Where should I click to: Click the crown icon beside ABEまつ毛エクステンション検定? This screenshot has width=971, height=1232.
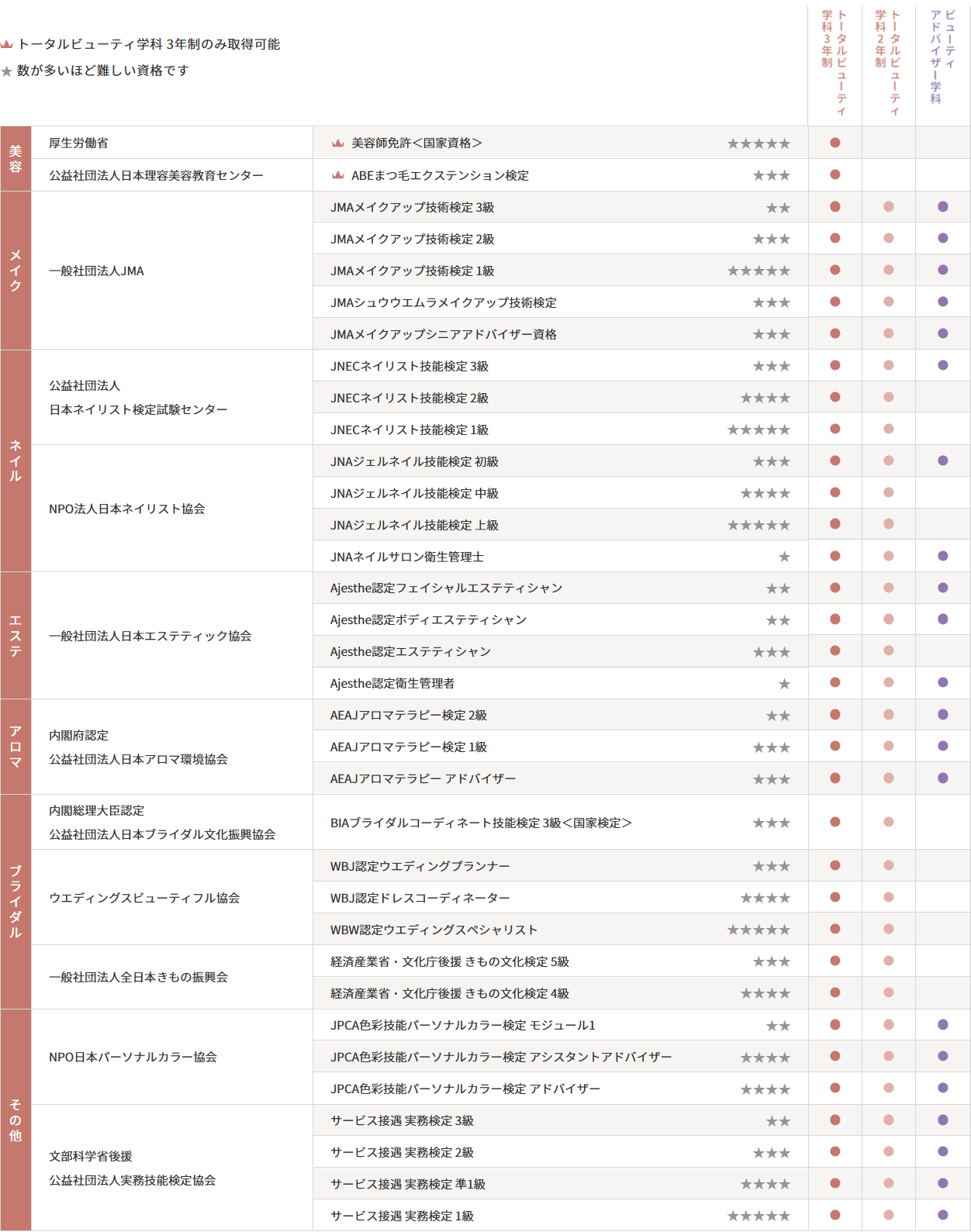(337, 175)
